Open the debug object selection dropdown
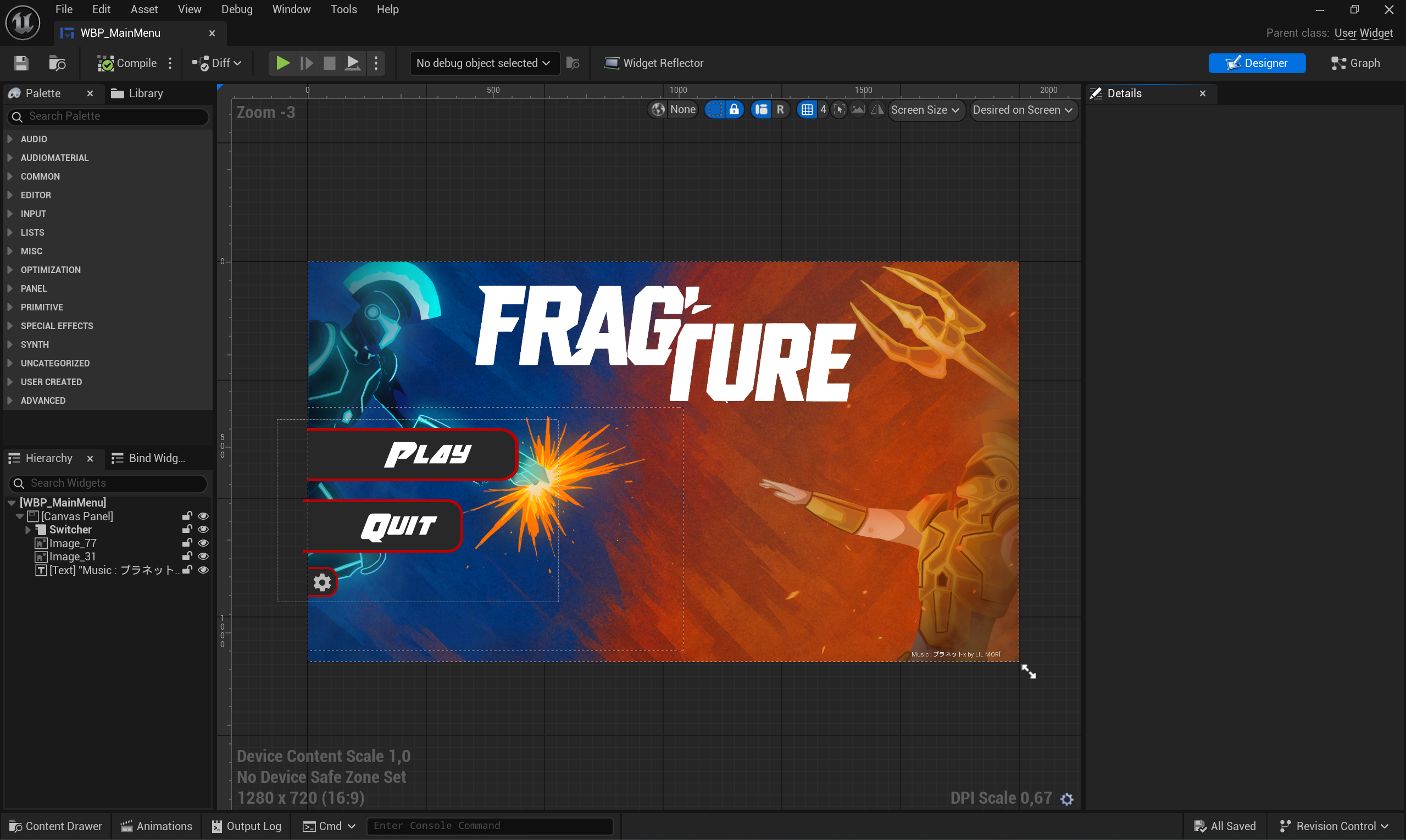The width and height of the screenshot is (1406, 840). pos(483,63)
